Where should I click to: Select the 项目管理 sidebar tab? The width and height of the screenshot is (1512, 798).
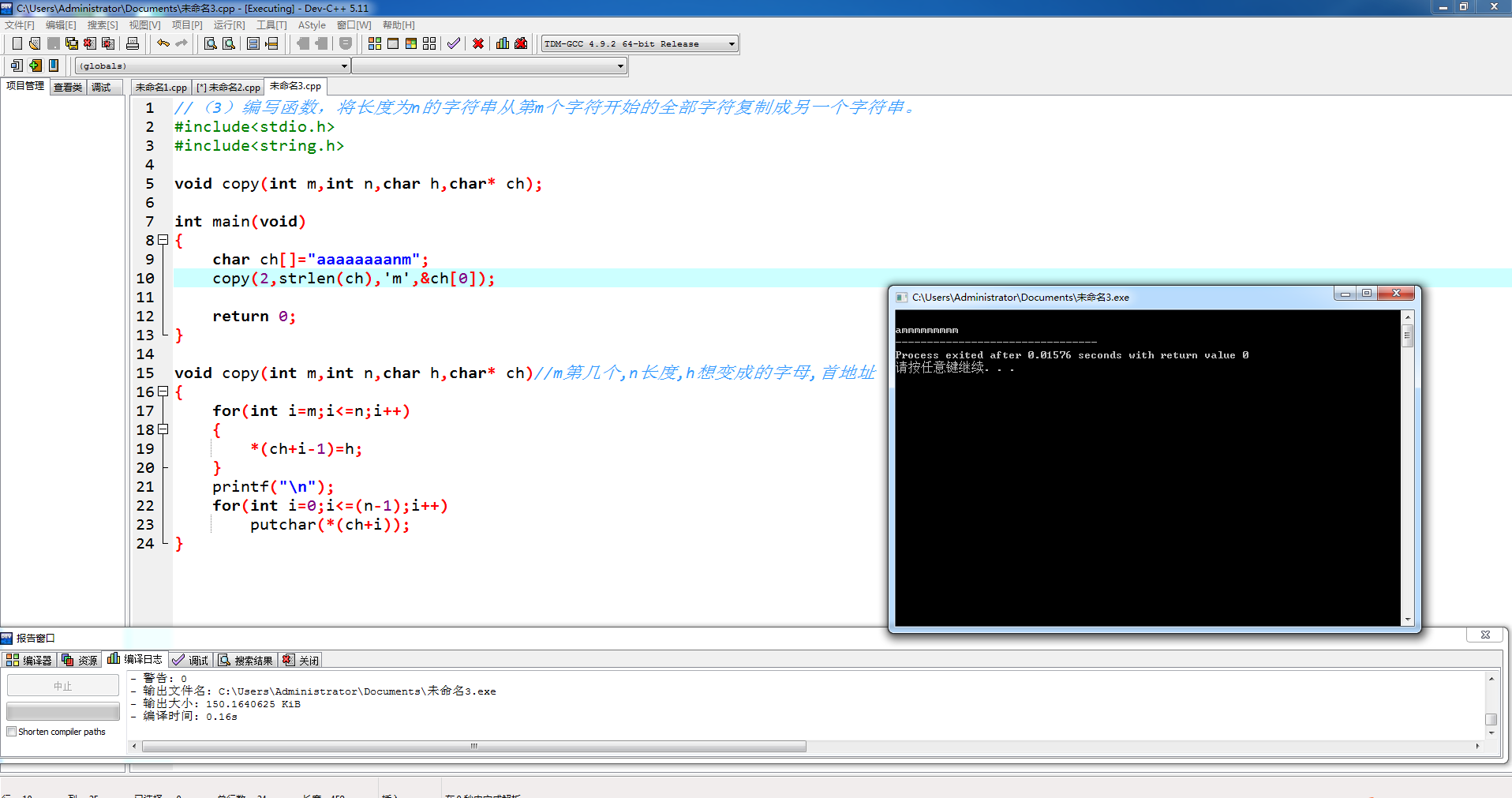tap(25, 86)
